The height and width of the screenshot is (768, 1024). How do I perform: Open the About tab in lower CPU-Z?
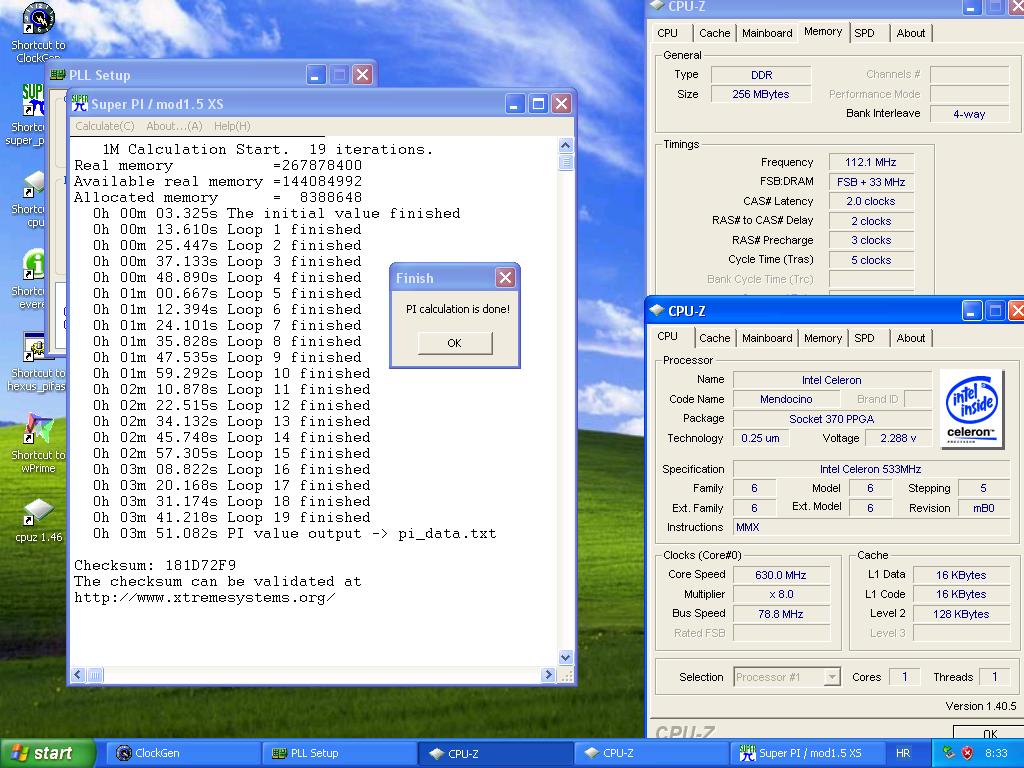[910, 338]
